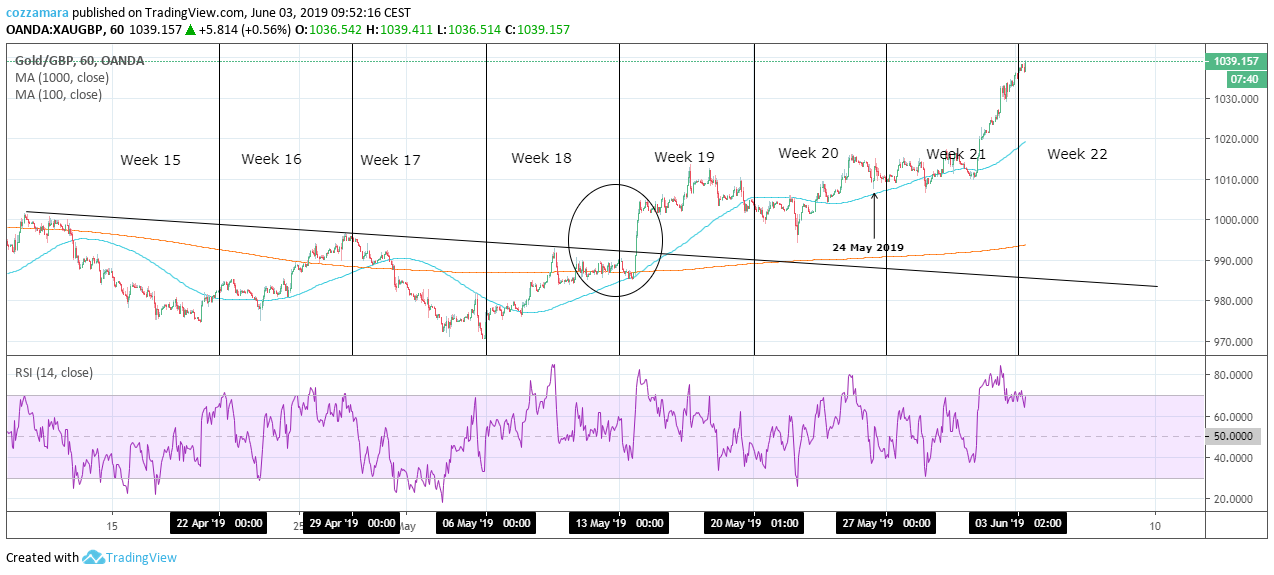The image size is (1274, 575).
Task: Select the Week 15 text label
Action: pos(150,159)
